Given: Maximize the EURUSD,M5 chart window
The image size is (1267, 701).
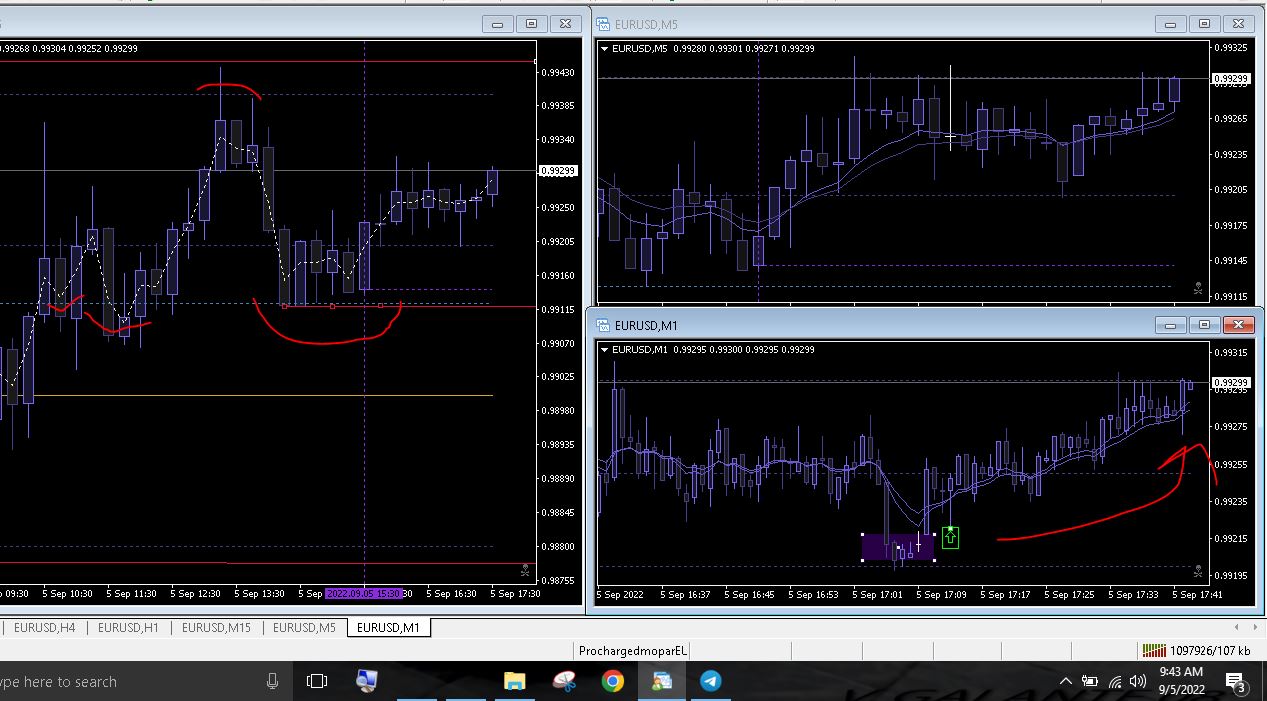Looking at the screenshot, I should (x=1204, y=24).
